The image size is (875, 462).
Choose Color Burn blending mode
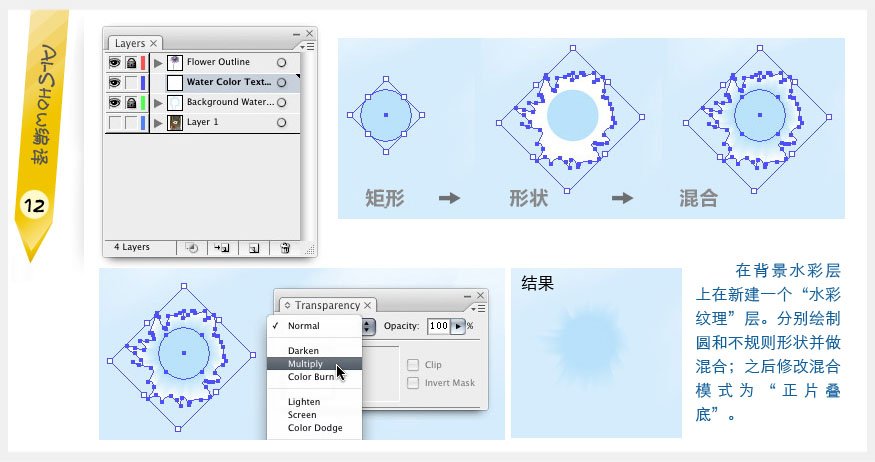click(315, 377)
